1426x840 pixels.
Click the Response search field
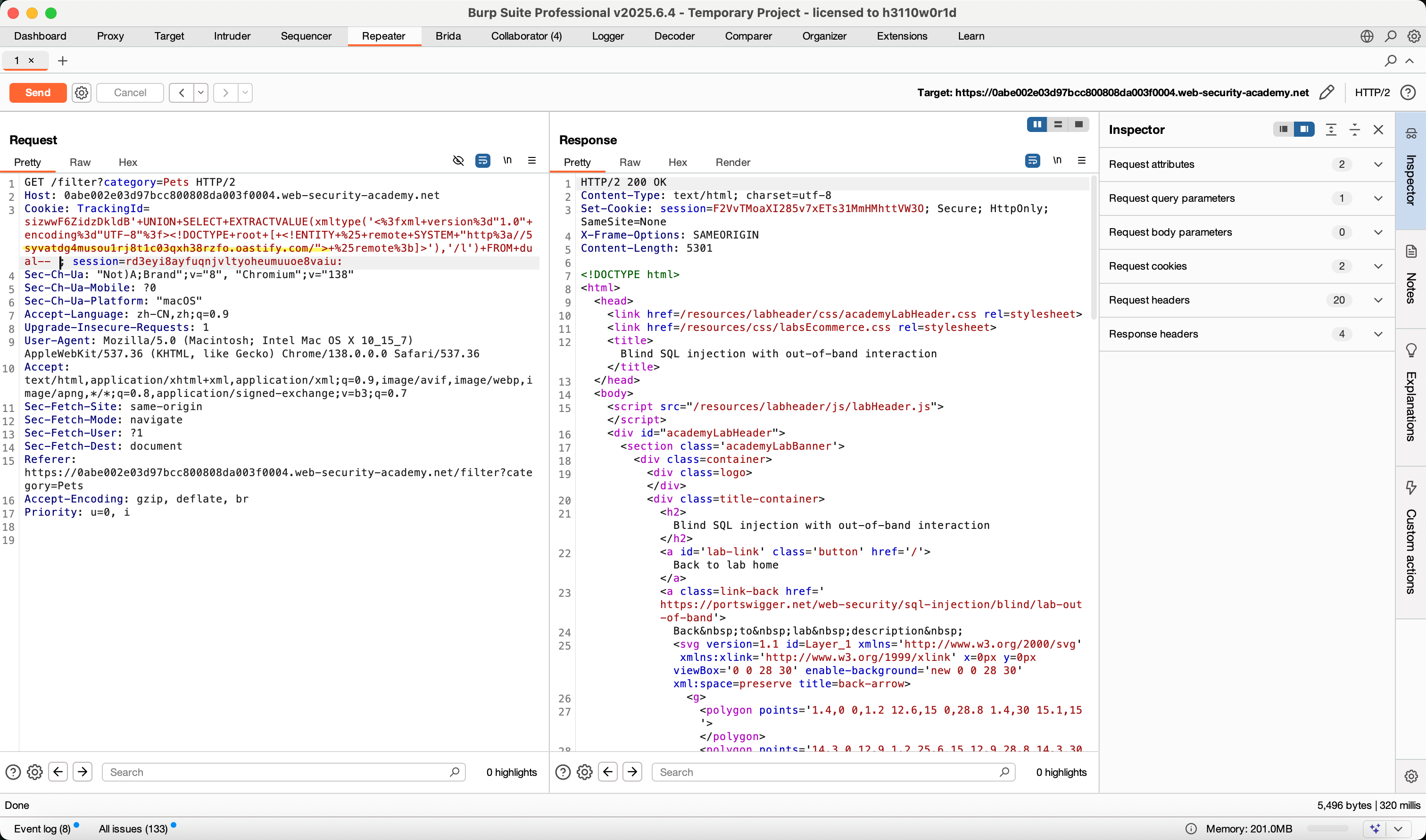coord(833,772)
